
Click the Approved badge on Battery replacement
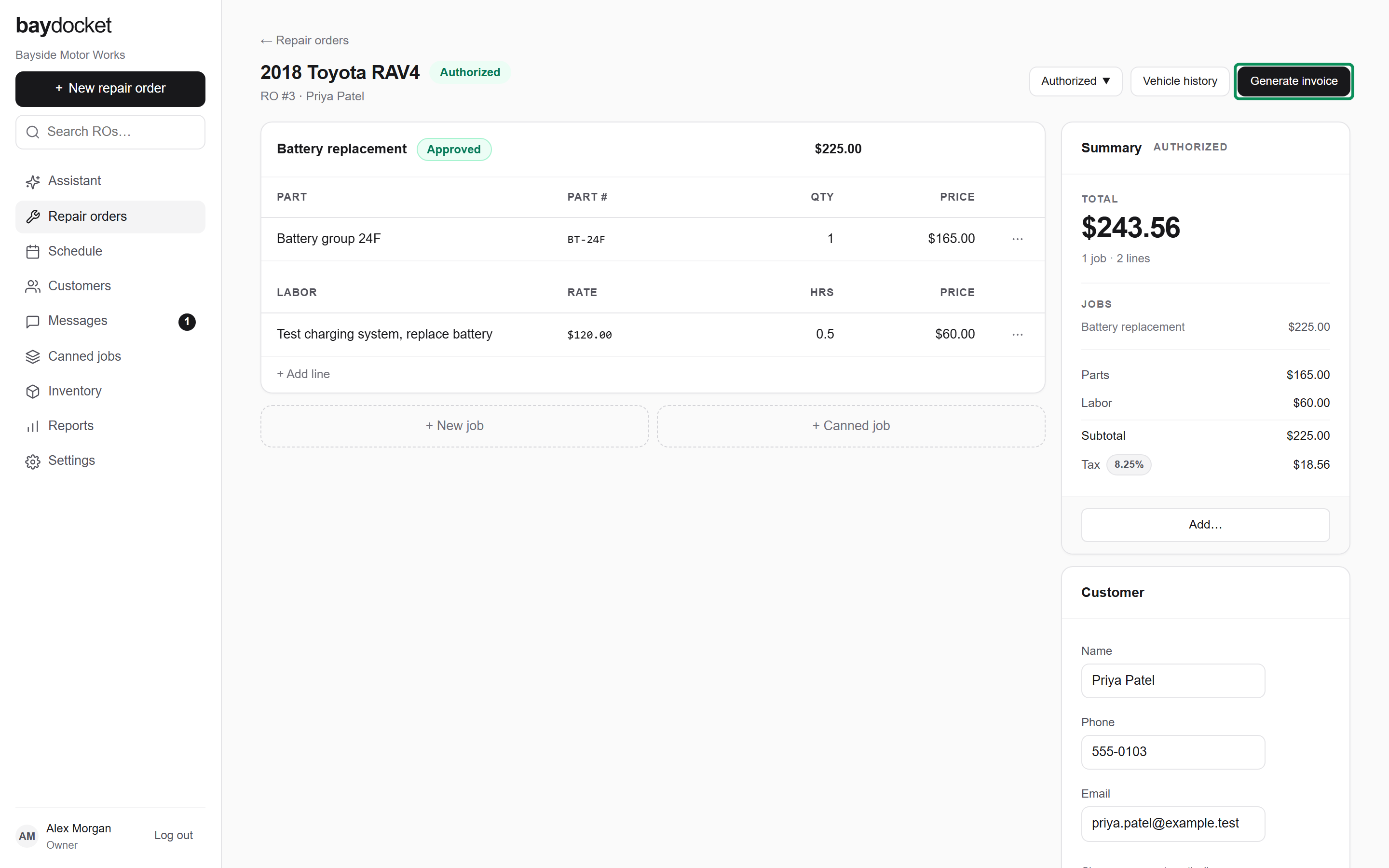(x=453, y=149)
